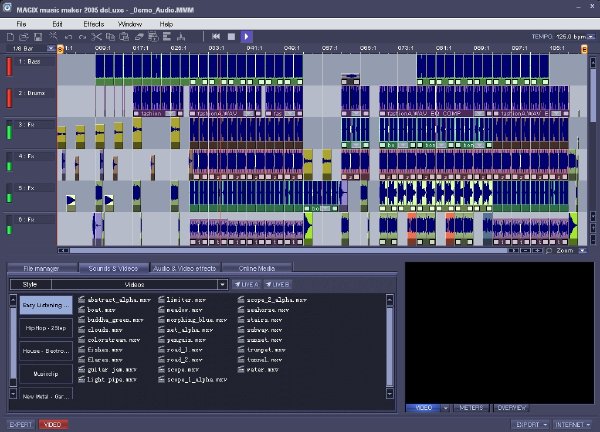Click the bottom small button below the vertical track scrollbar
The image size is (600, 432).
click(x=593, y=239)
